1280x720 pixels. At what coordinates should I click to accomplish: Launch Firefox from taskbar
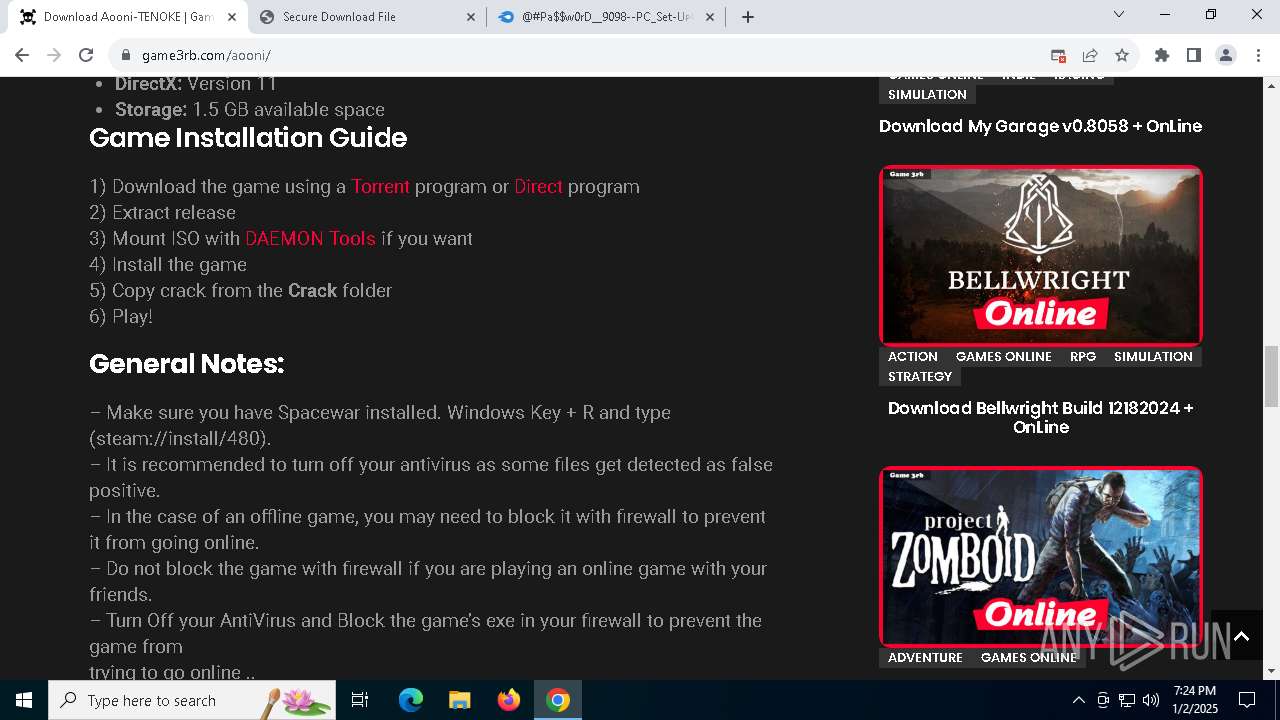click(x=508, y=700)
